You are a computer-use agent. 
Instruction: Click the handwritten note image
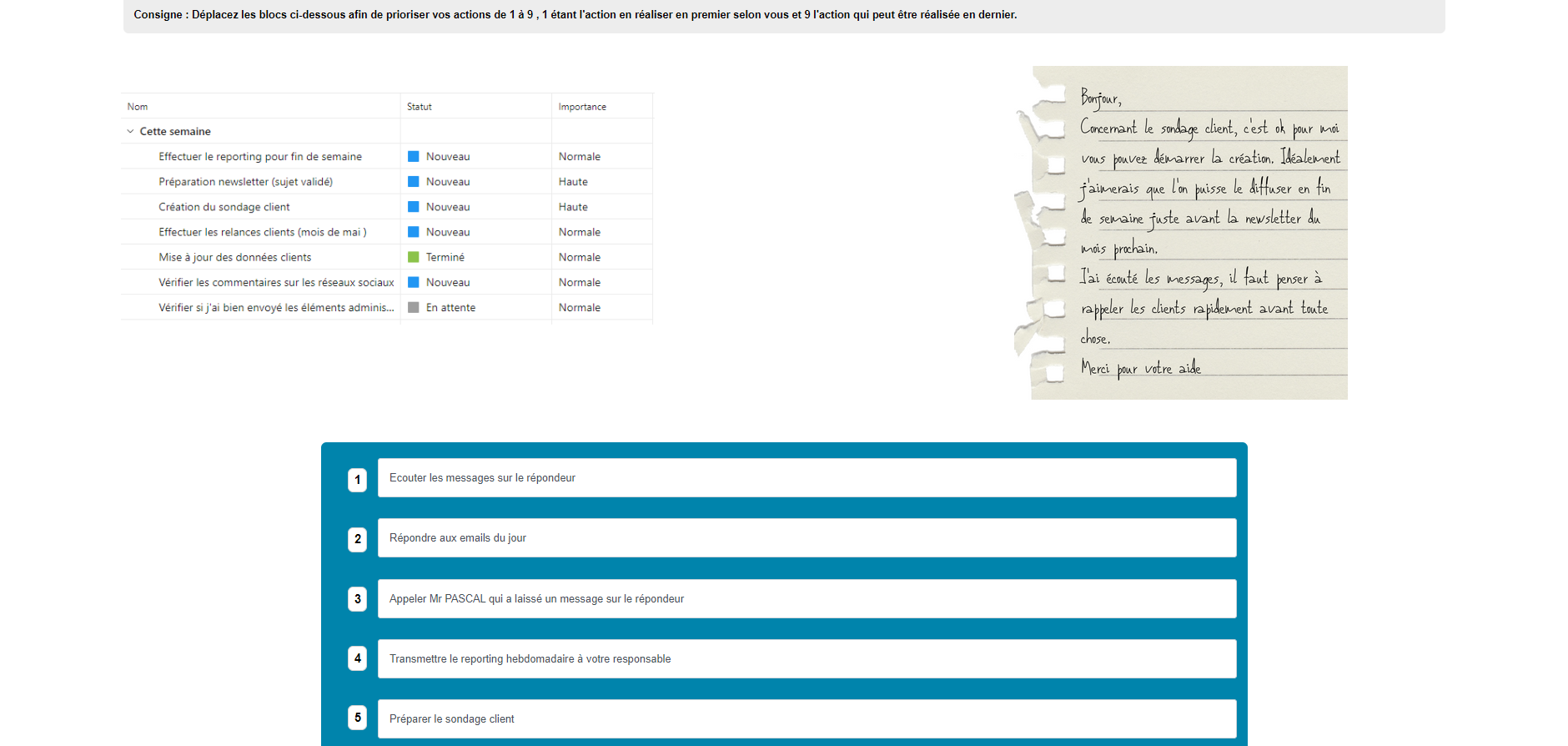pos(1188,233)
